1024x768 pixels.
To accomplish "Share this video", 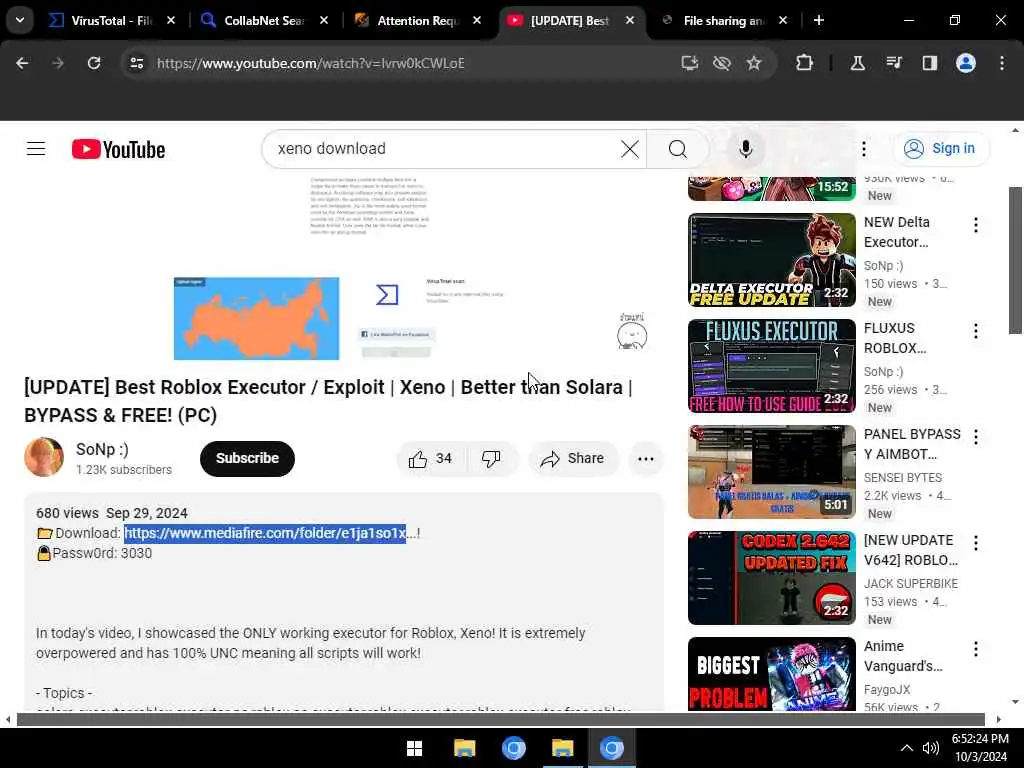I will click(x=573, y=458).
